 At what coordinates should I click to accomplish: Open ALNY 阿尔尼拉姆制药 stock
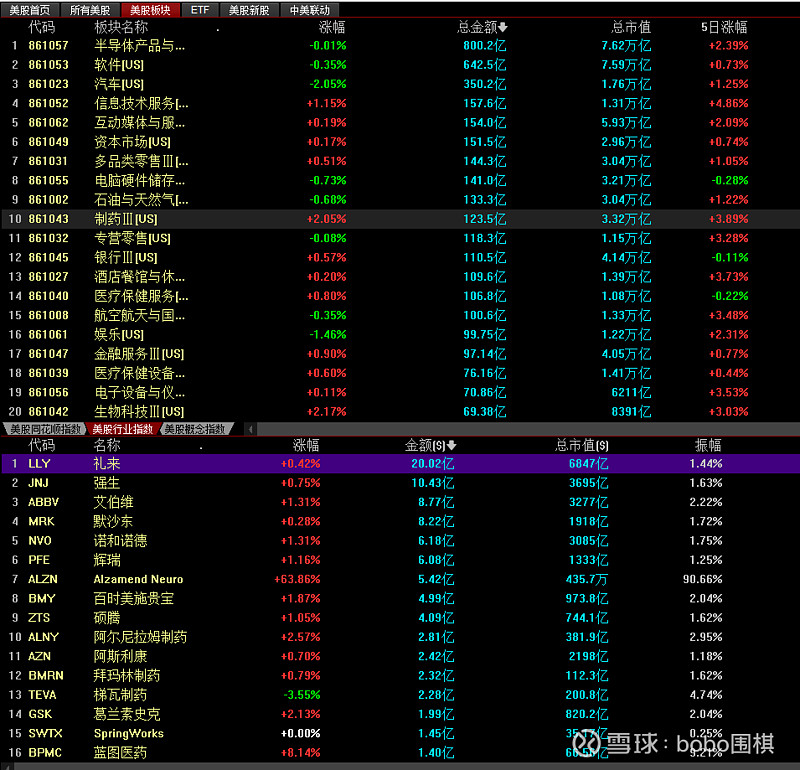click(x=400, y=637)
